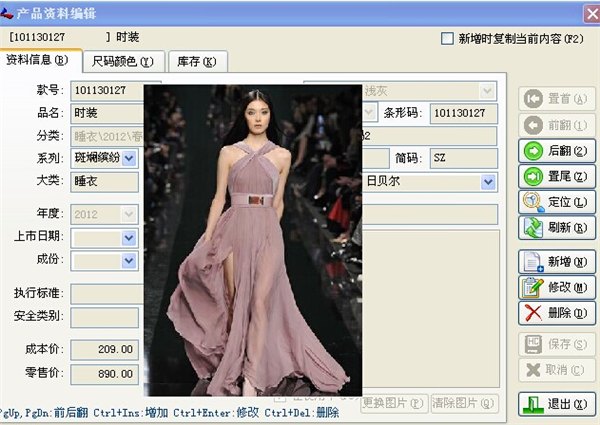Screen dimensions: 600x425
Task: Click the 刷新 refresh arrows icon
Action: pyautogui.click(x=533, y=228)
